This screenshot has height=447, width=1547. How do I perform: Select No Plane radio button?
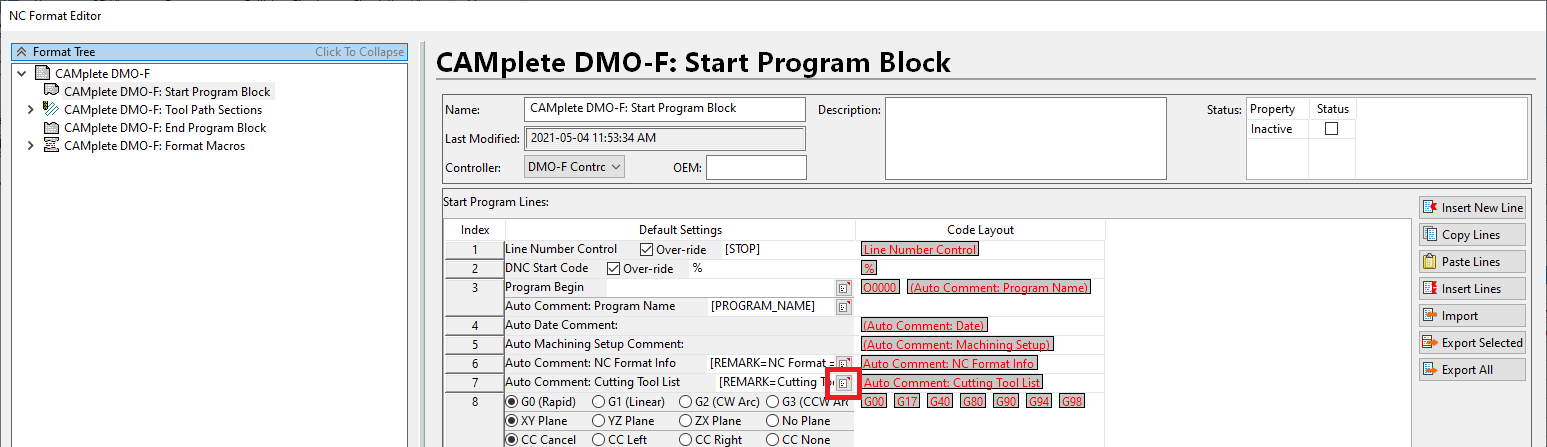point(773,421)
